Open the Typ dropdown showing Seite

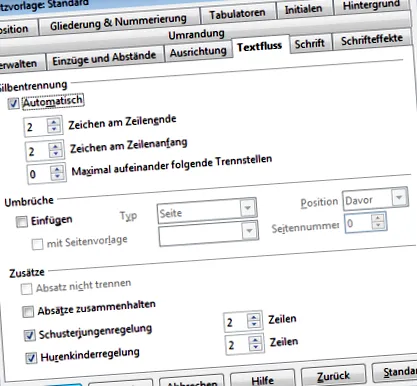coord(247,208)
